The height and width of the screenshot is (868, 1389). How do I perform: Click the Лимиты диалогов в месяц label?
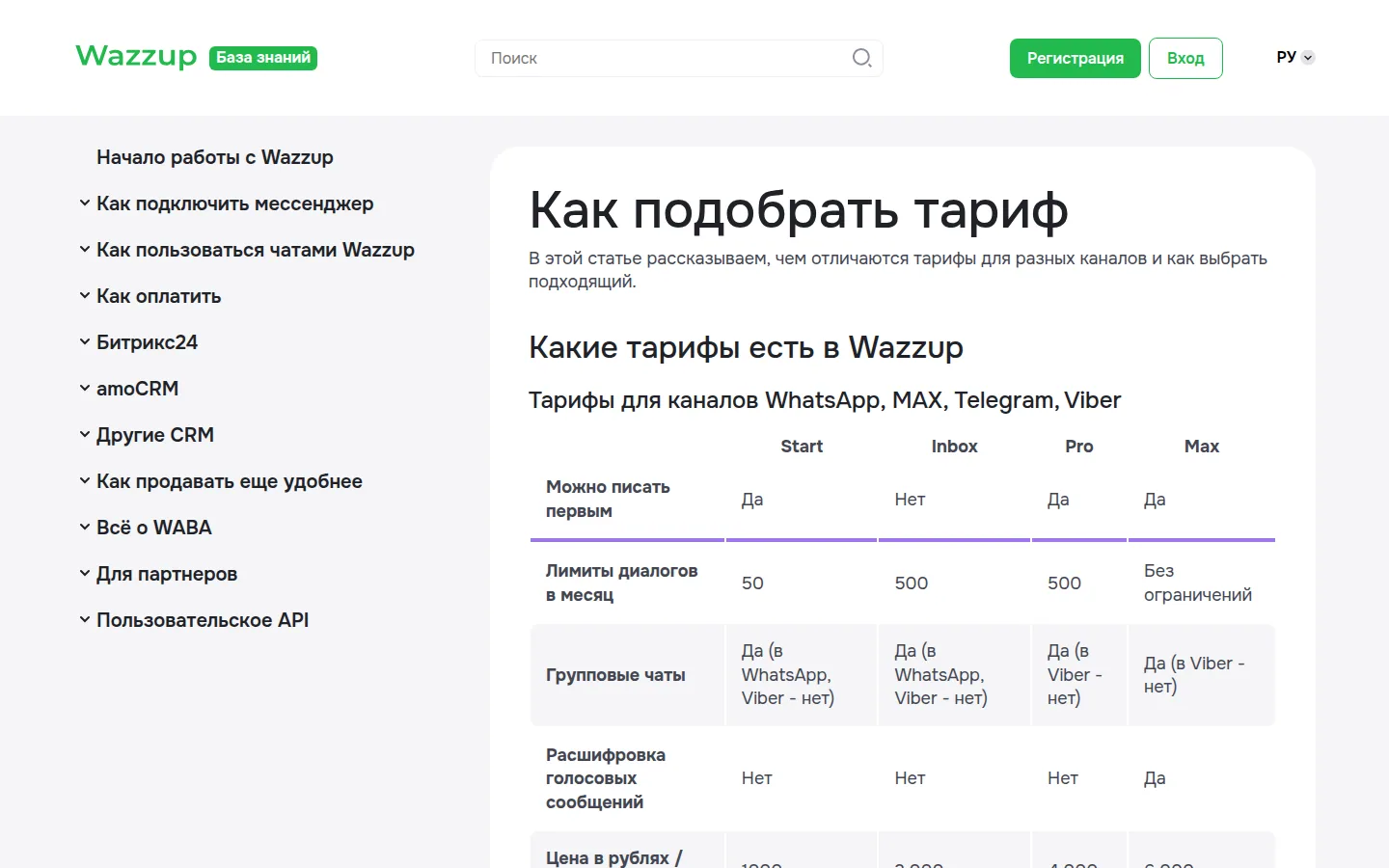(x=621, y=583)
